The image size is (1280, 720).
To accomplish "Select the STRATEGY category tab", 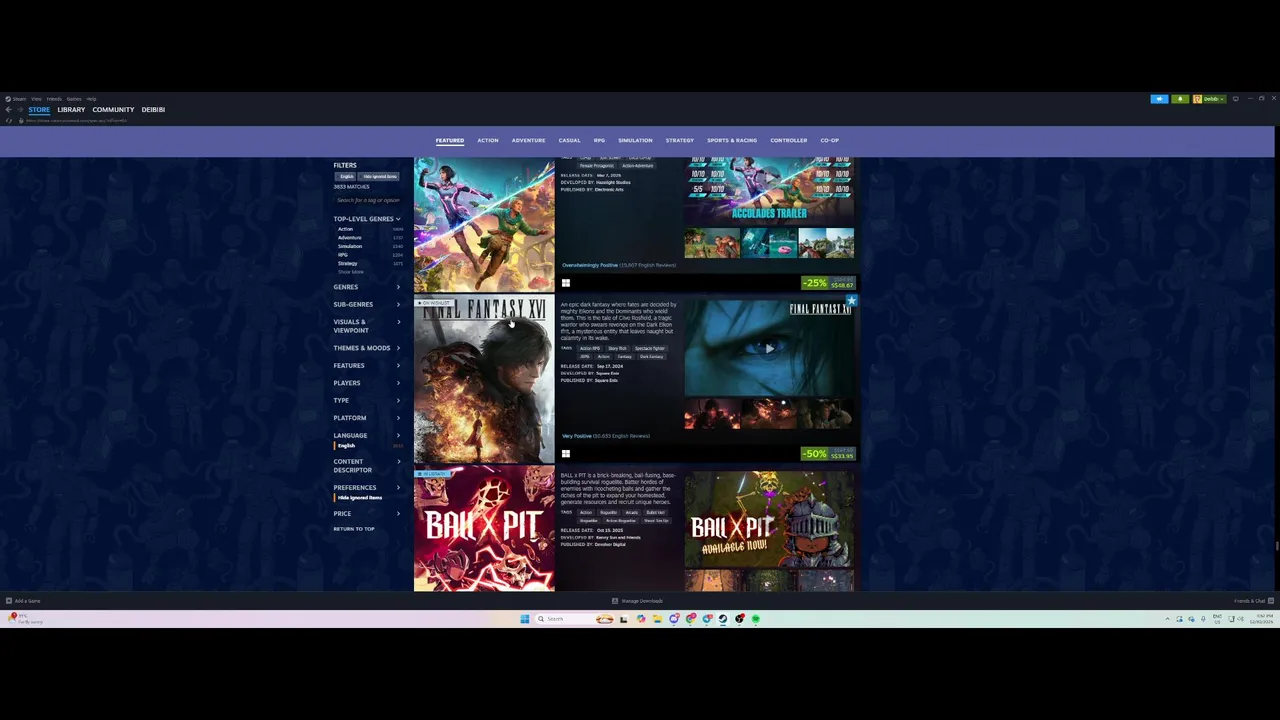I will coord(679,140).
